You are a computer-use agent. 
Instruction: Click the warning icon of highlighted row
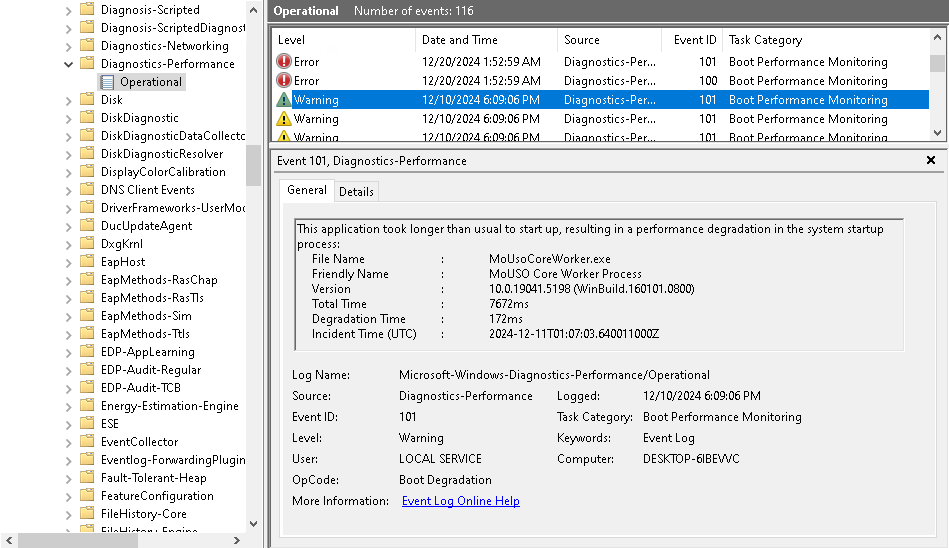click(283, 99)
